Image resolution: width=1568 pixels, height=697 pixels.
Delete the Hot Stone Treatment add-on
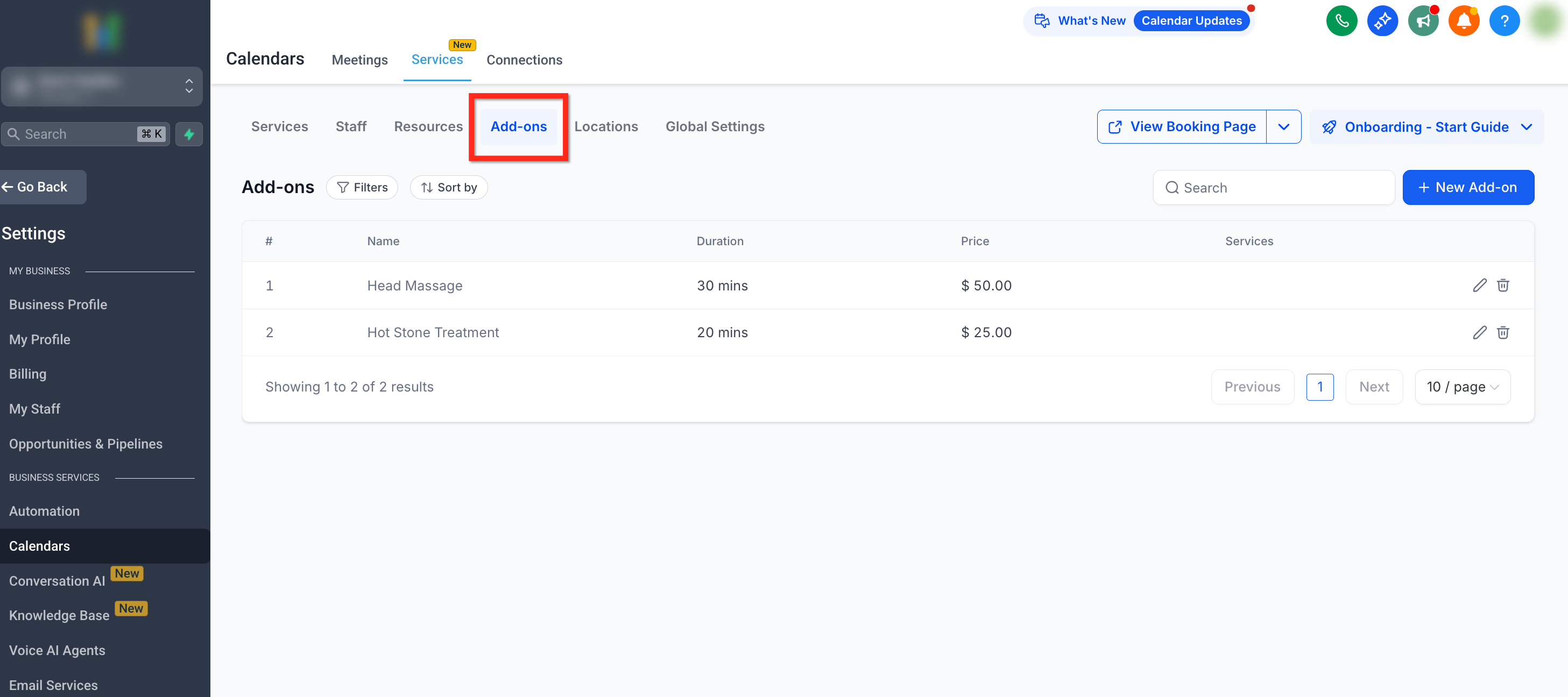pos(1502,332)
